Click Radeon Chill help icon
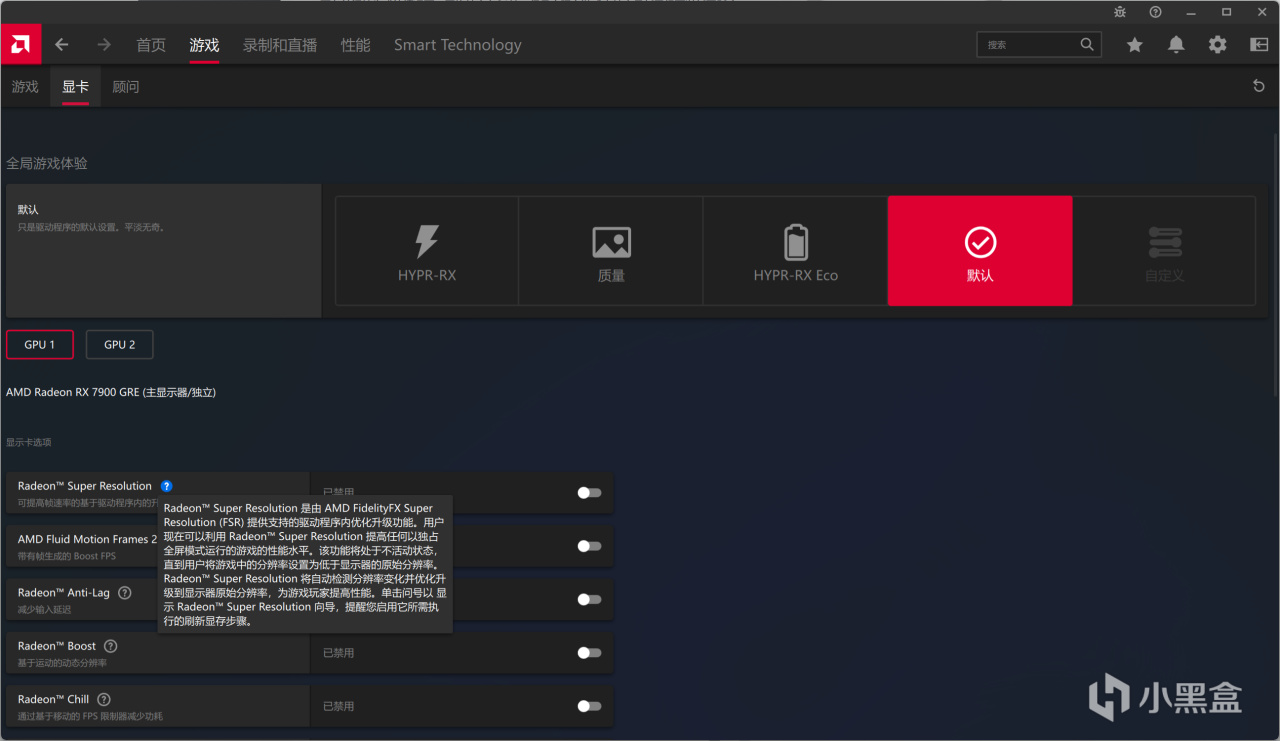 (104, 699)
